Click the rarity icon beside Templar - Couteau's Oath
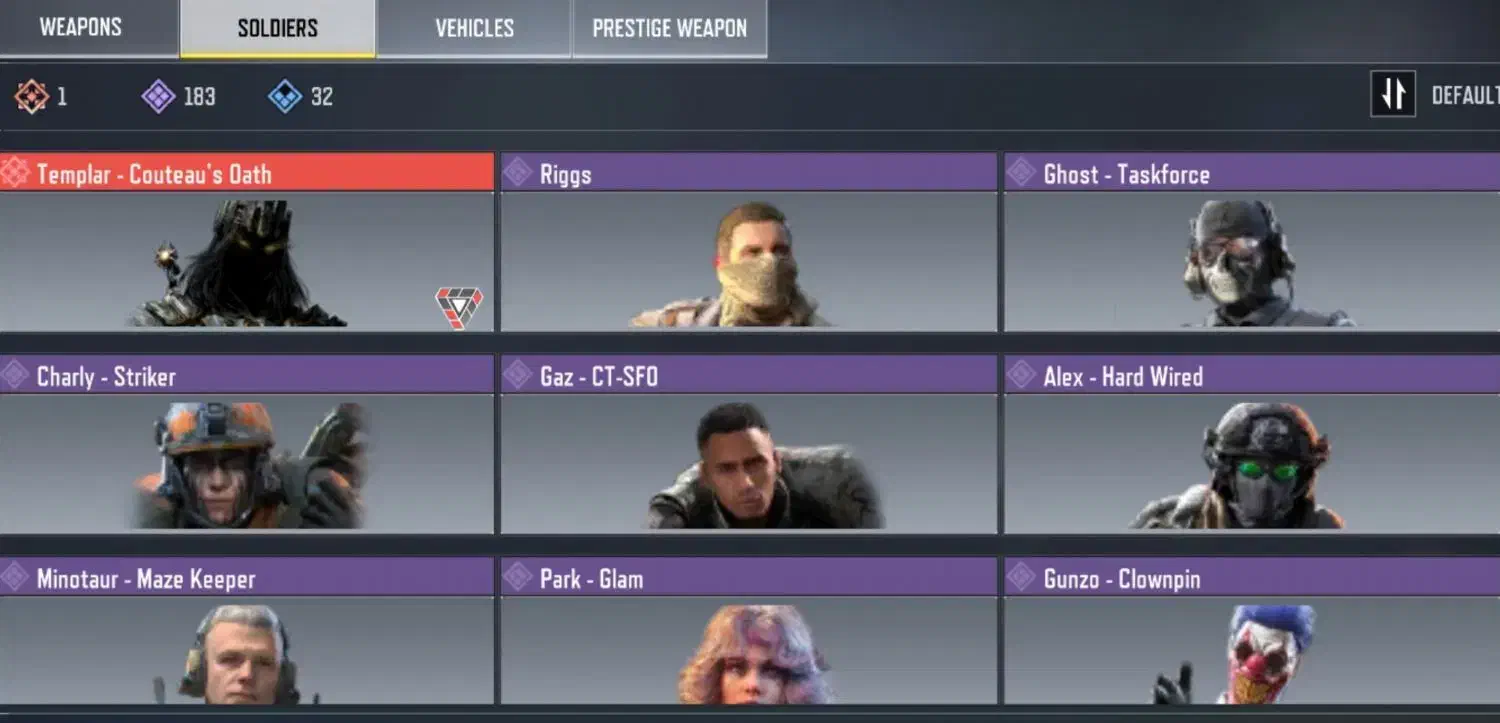Viewport: 1500px width, 723px height. [x=15, y=173]
